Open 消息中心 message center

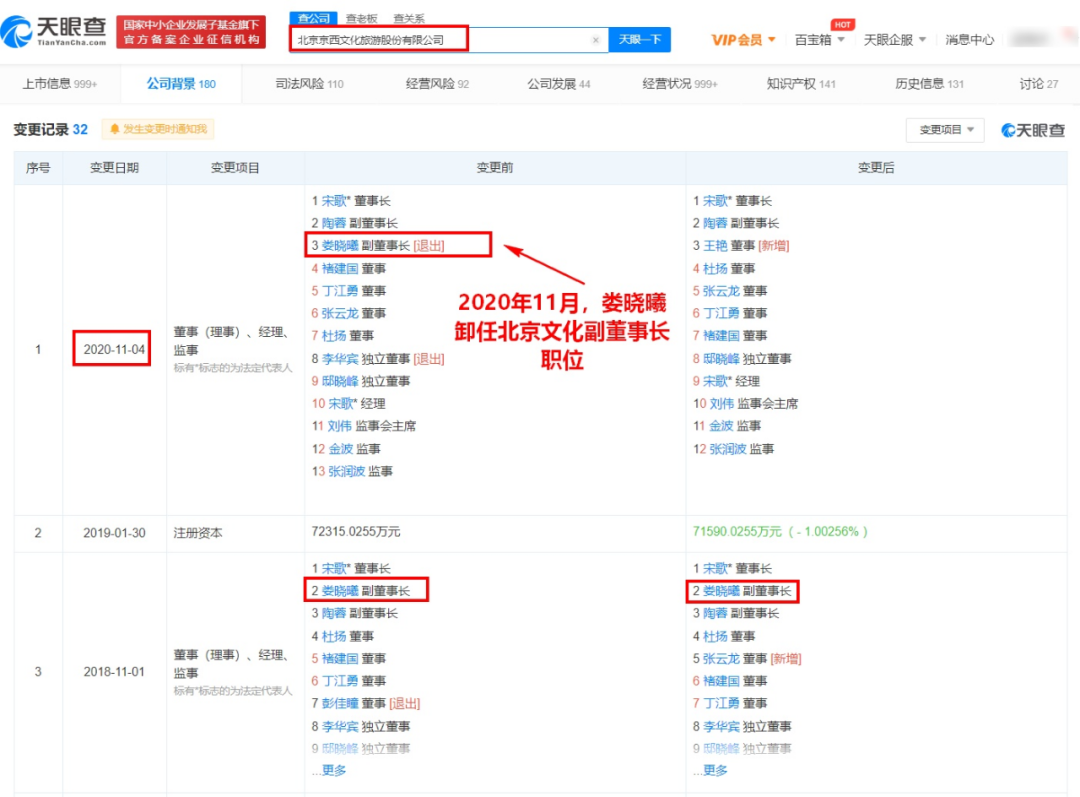969,40
